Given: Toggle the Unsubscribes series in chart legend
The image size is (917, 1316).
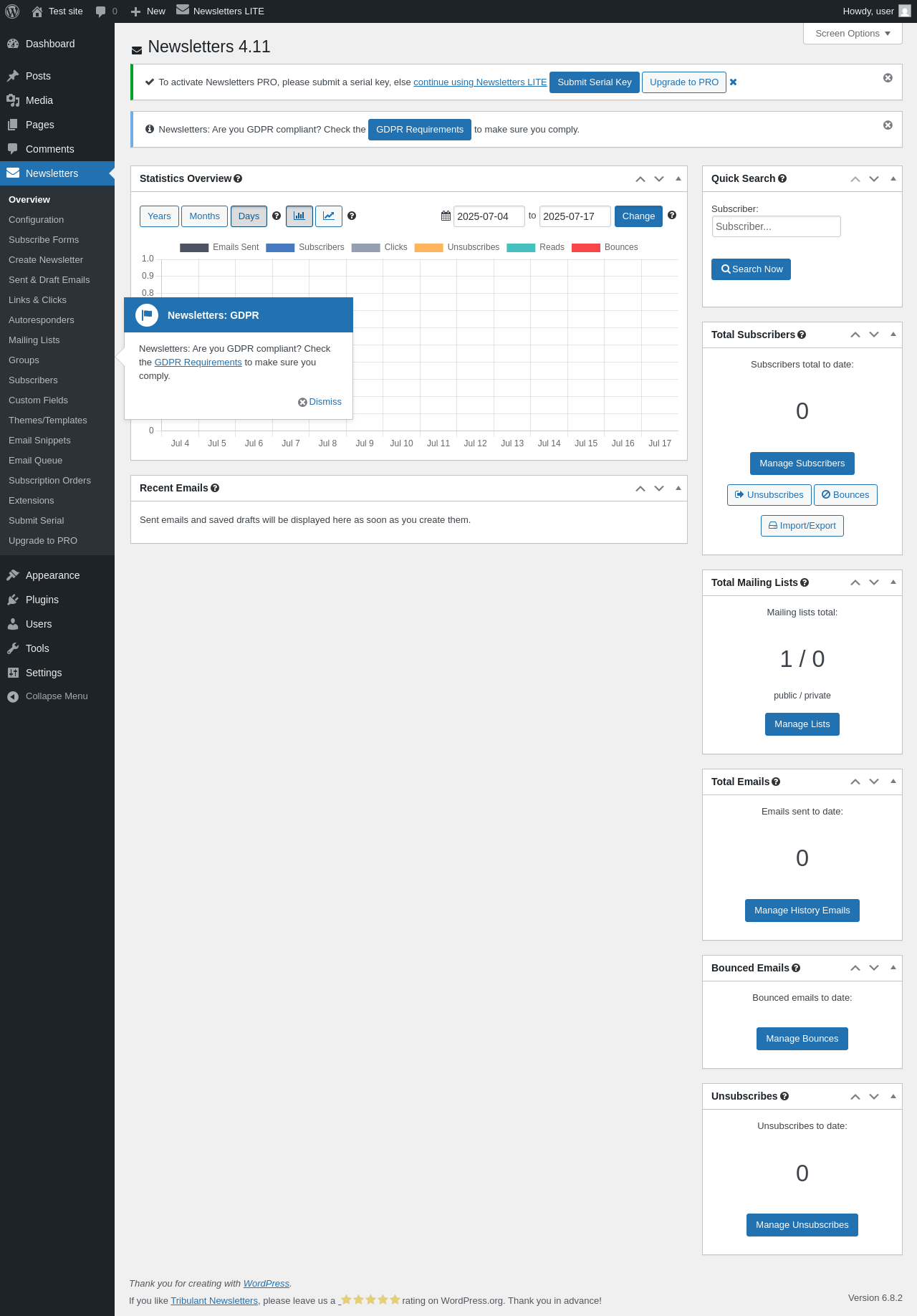Looking at the screenshot, I should pos(457,247).
